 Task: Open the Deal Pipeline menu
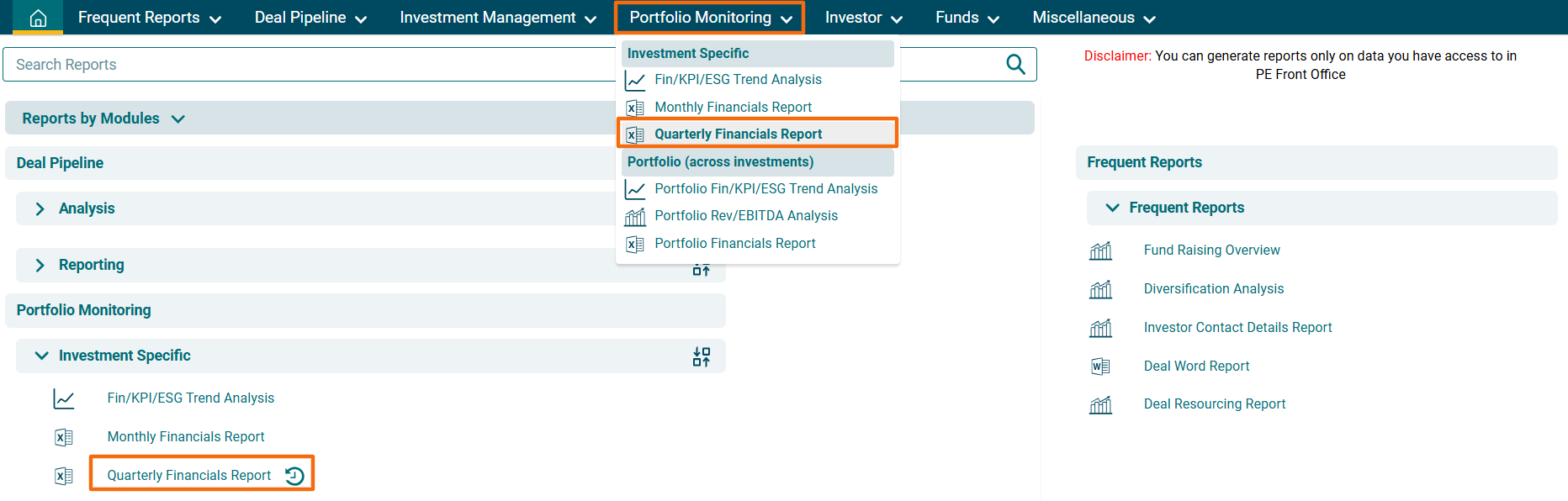310,18
